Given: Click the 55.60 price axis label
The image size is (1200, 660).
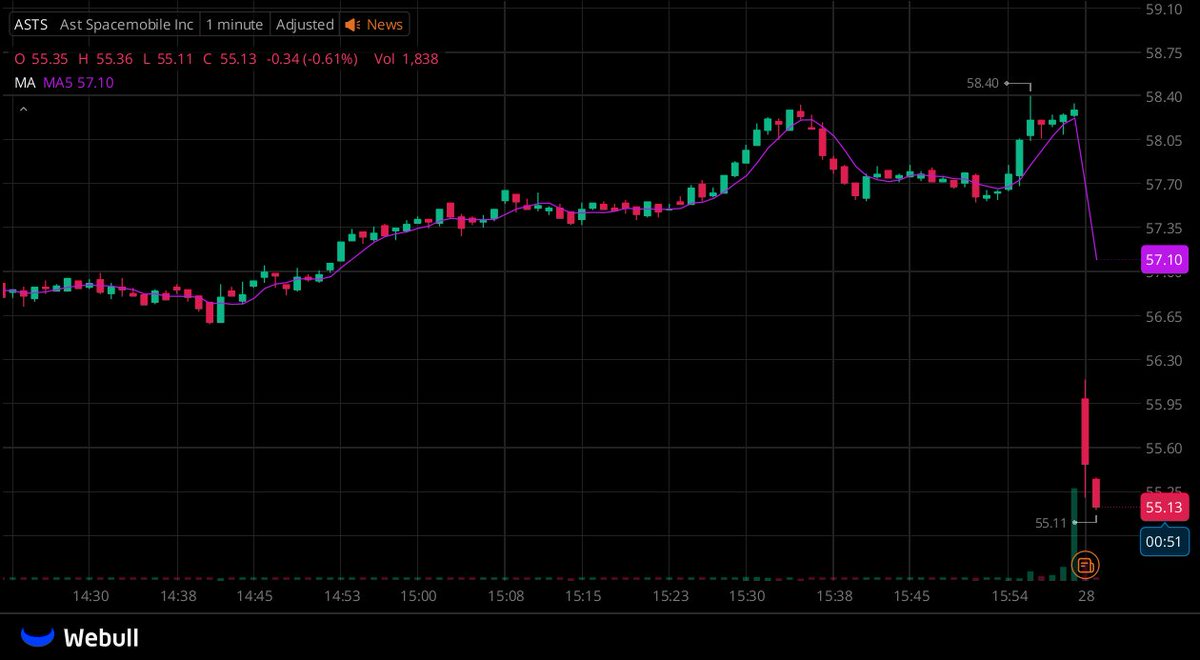Looking at the screenshot, I should [x=1165, y=448].
